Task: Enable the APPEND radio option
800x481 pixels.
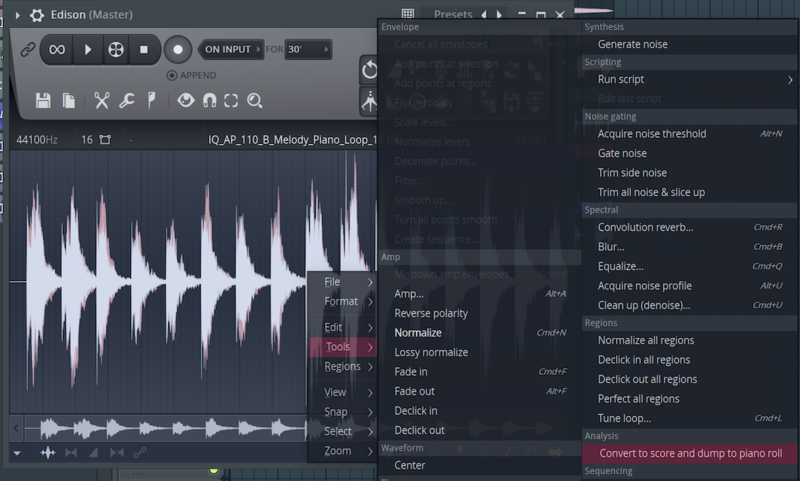Action: 172,76
